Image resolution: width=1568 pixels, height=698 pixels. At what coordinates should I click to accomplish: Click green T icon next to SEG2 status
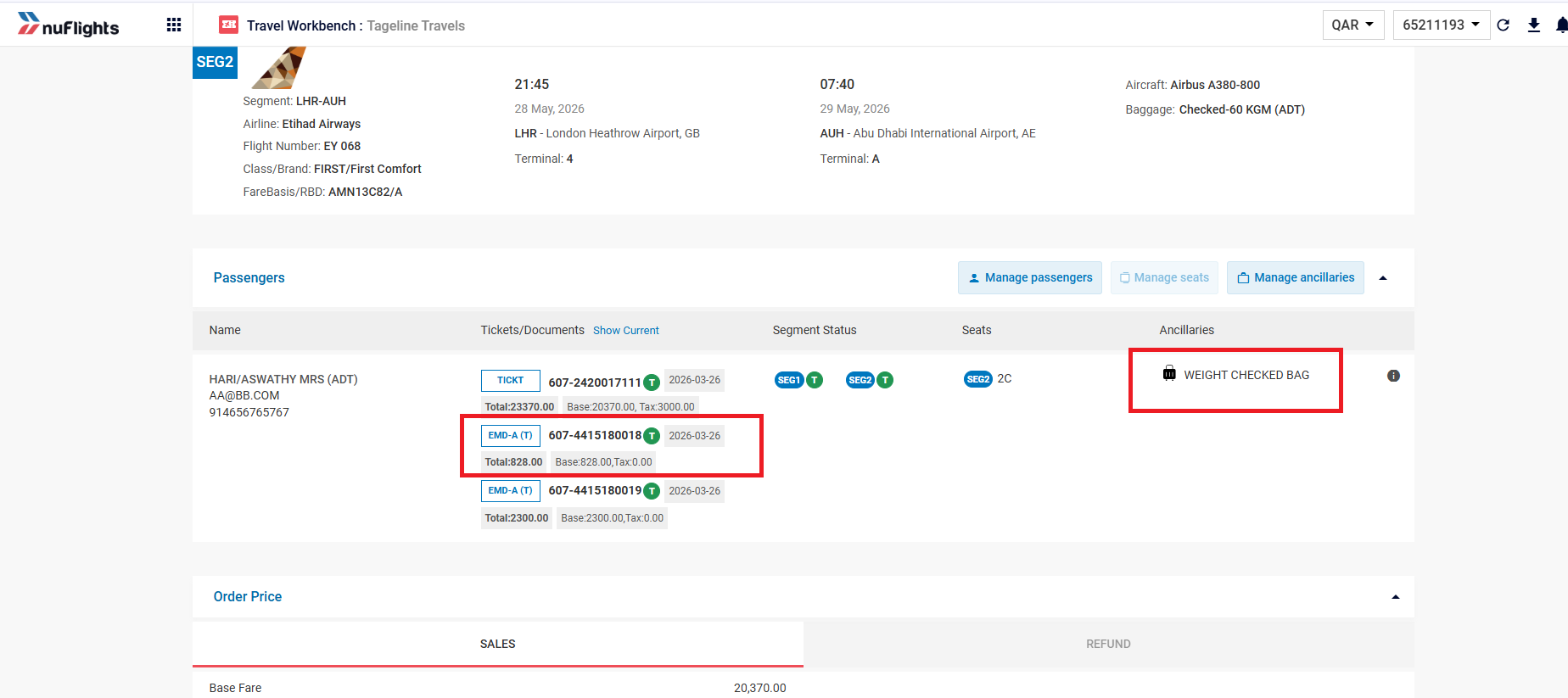pos(885,380)
